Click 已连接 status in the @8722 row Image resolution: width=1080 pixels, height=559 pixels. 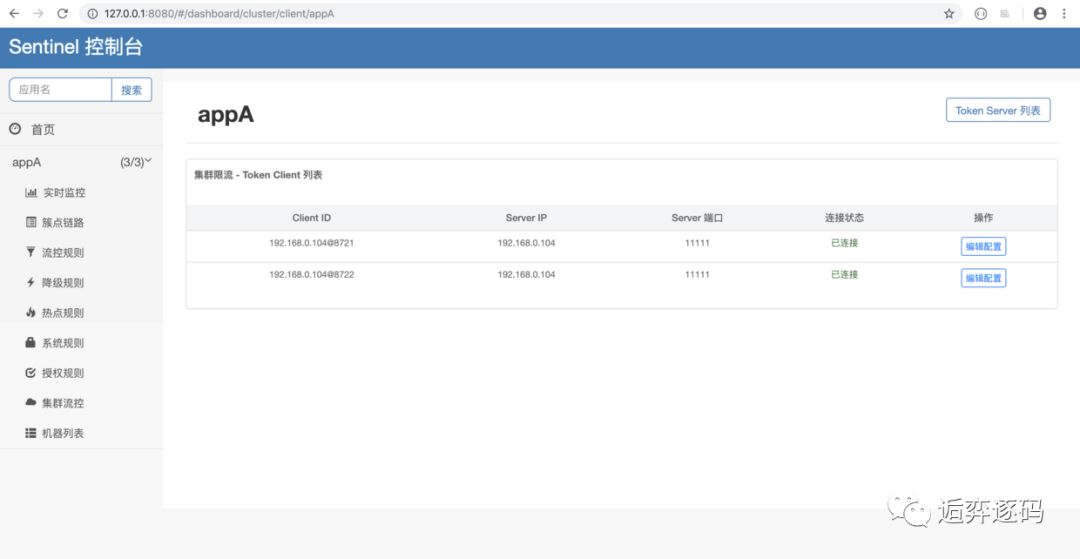[844, 274]
